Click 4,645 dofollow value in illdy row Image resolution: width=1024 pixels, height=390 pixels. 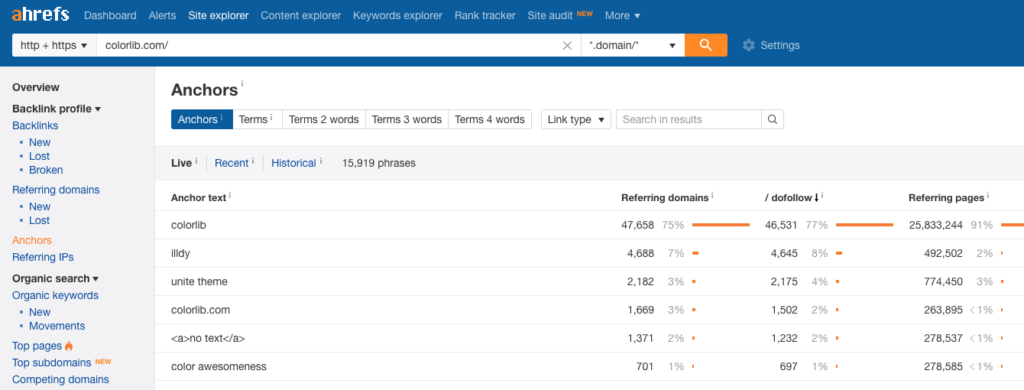click(x=784, y=253)
